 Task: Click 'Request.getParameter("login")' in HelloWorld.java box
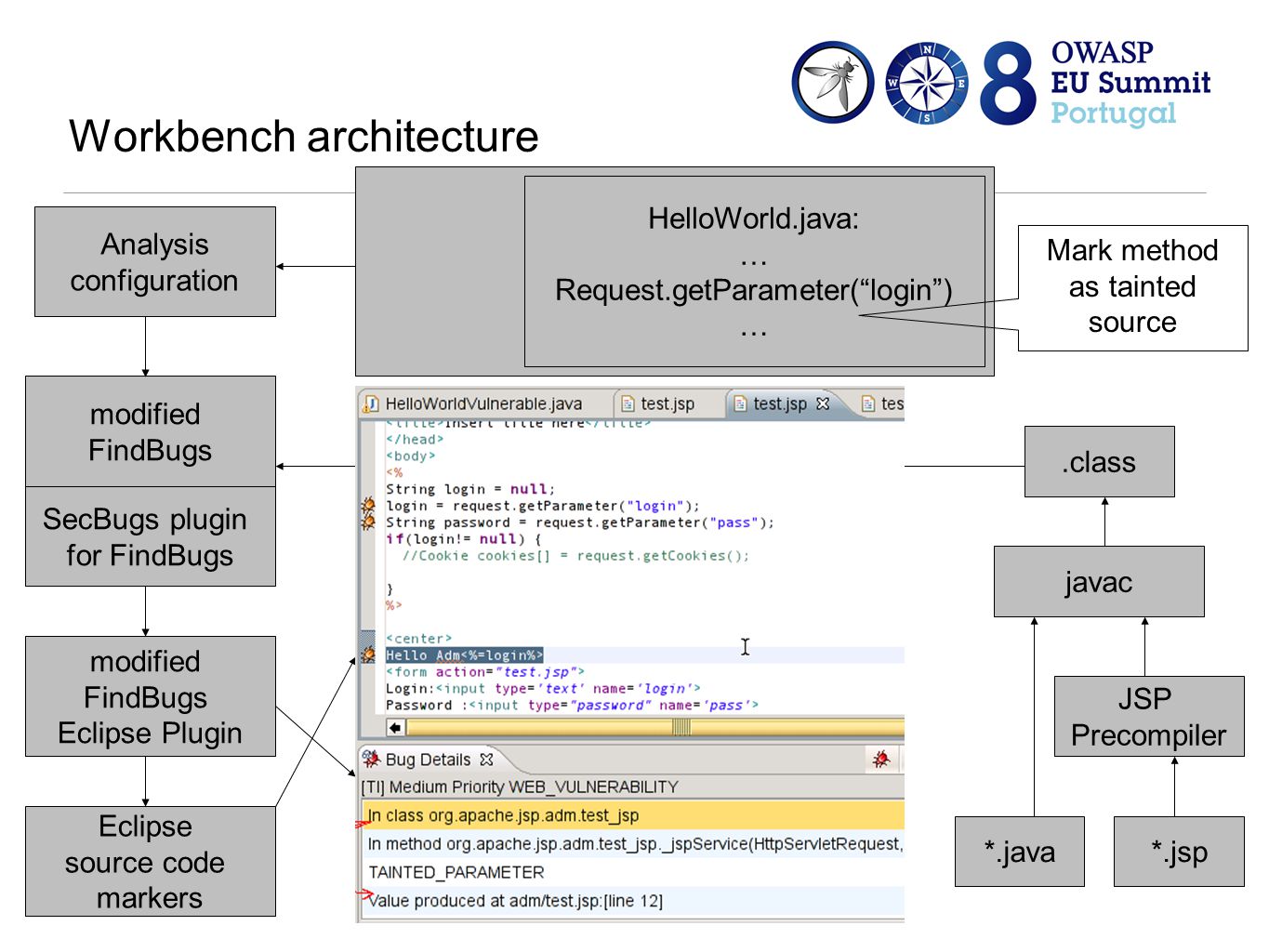coord(754,291)
